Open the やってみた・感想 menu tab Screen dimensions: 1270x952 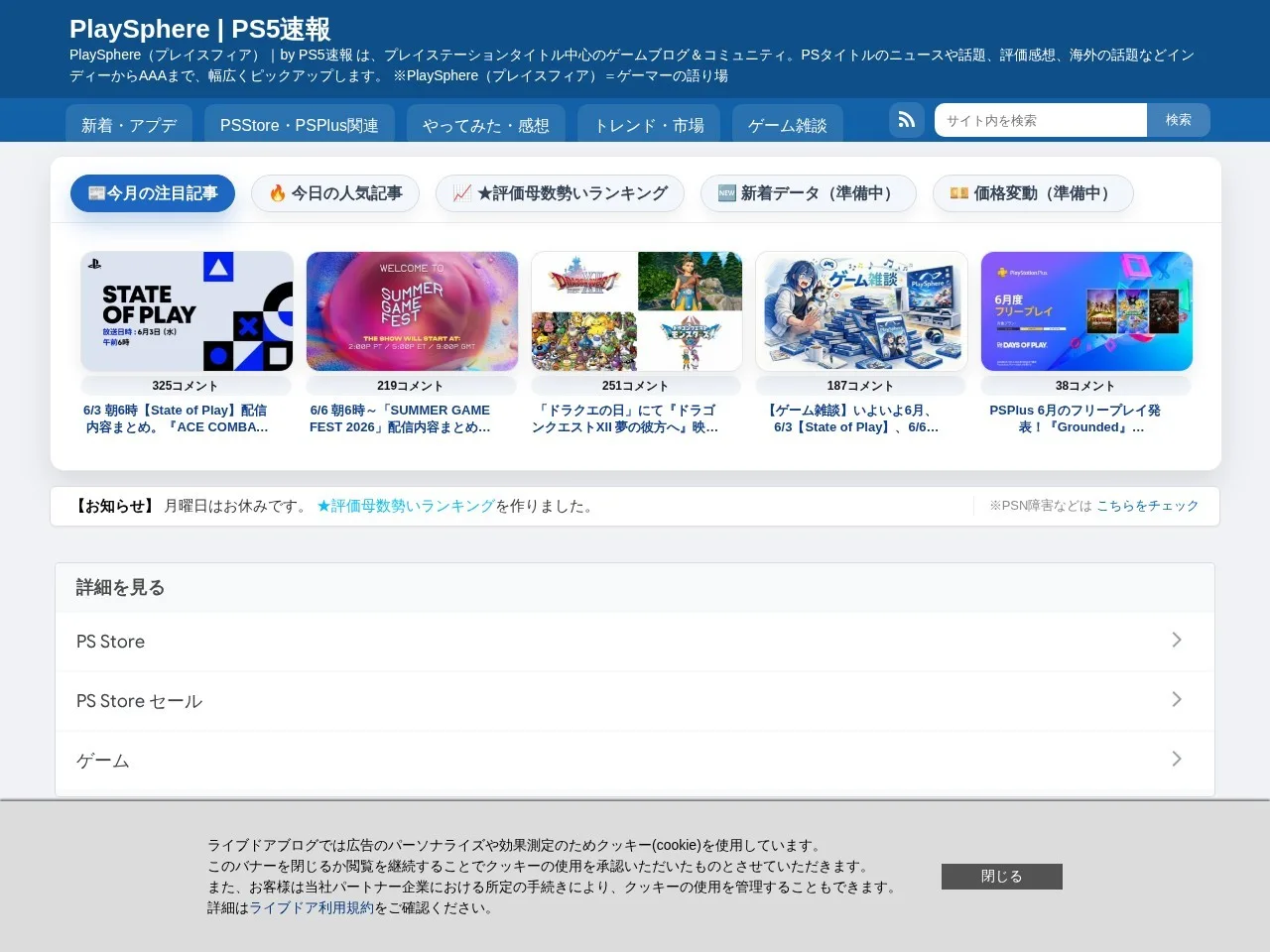(x=486, y=124)
